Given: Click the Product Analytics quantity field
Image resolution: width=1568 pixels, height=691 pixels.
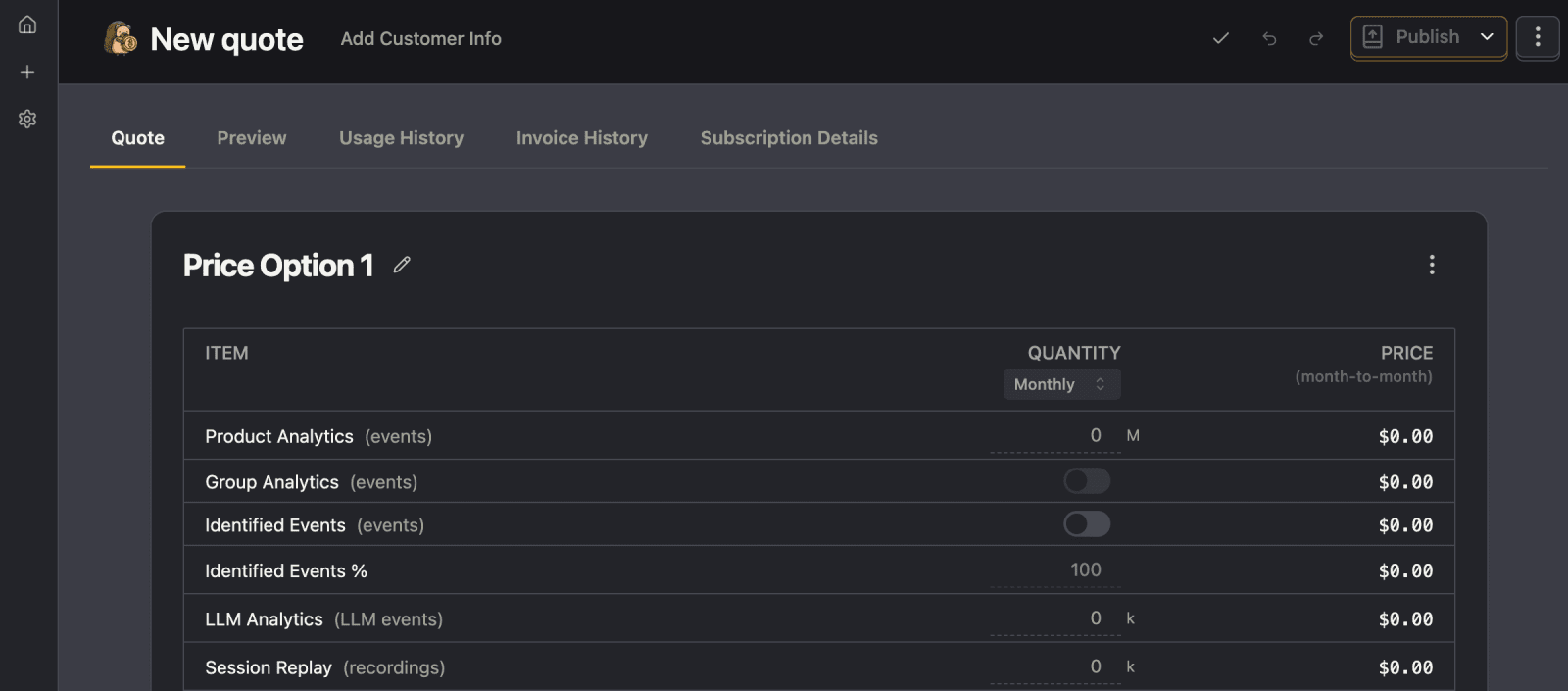Looking at the screenshot, I should click(x=1054, y=436).
